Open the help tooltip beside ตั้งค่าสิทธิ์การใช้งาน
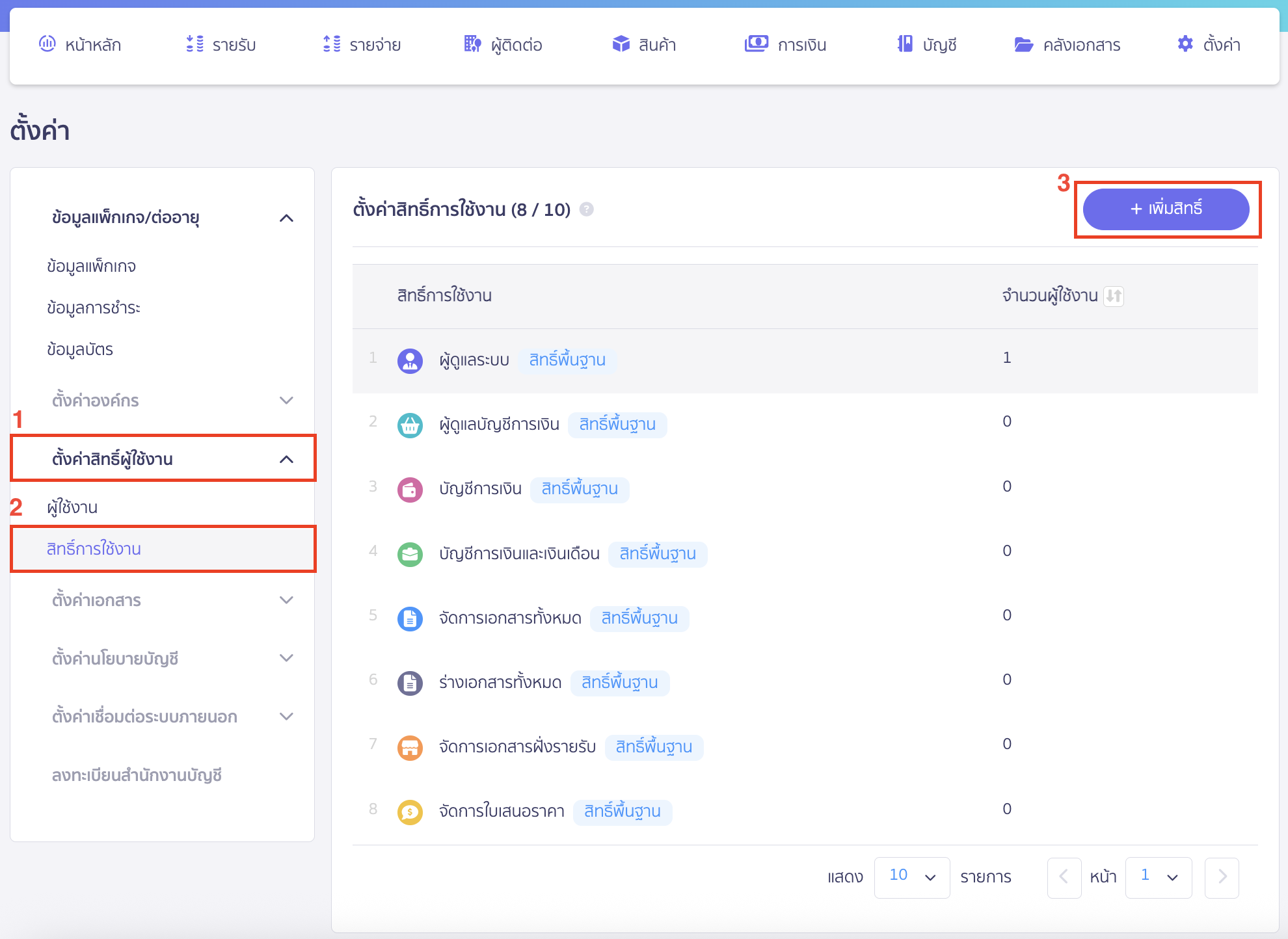Image resolution: width=1288 pixels, height=939 pixels. click(x=586, y=210)
